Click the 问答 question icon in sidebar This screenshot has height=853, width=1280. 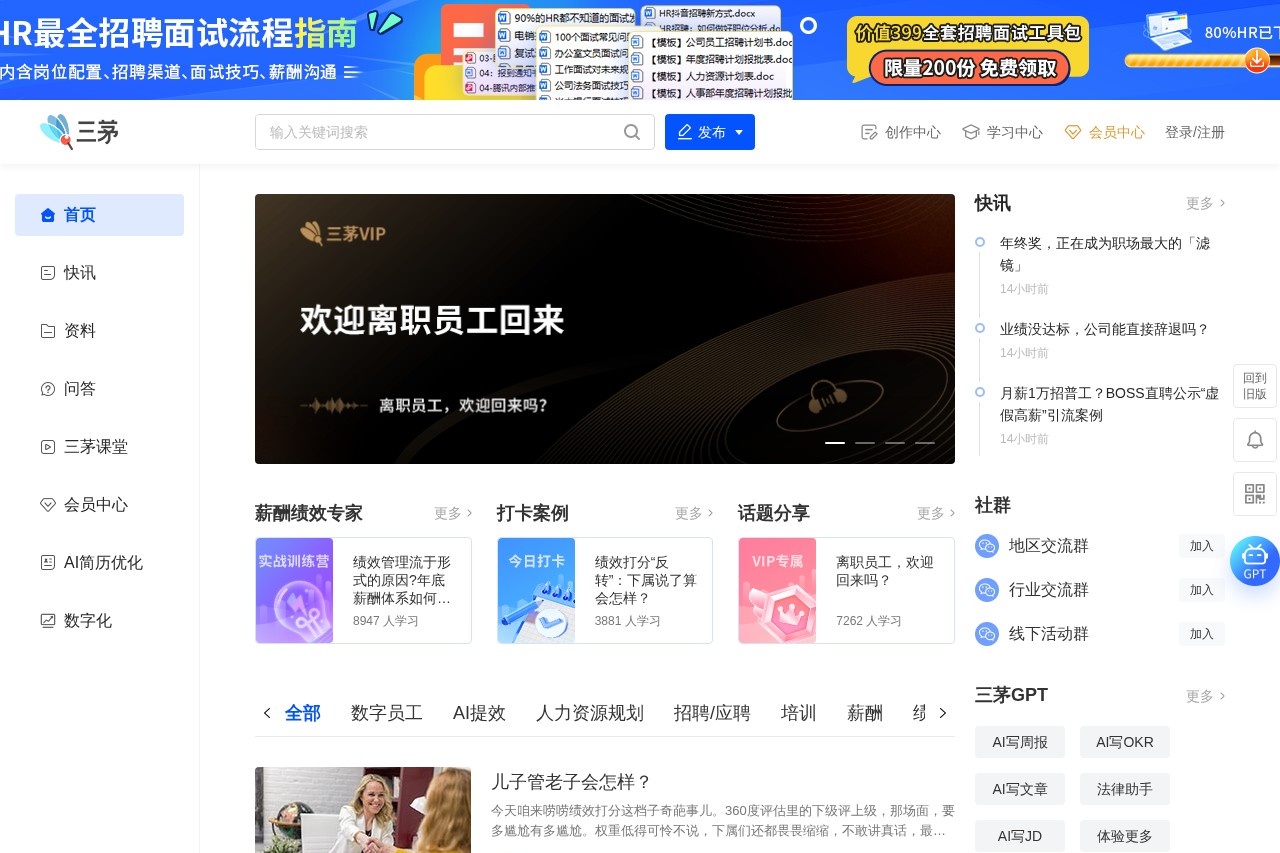pyautogui.click(x=47, y=389)
